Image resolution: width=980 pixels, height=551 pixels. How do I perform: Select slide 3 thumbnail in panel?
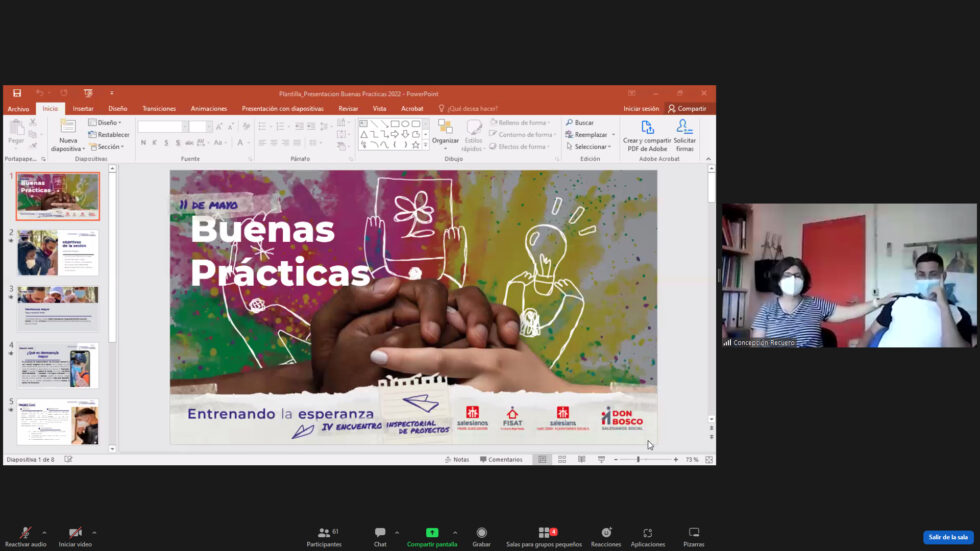click(x=58, y=309)
